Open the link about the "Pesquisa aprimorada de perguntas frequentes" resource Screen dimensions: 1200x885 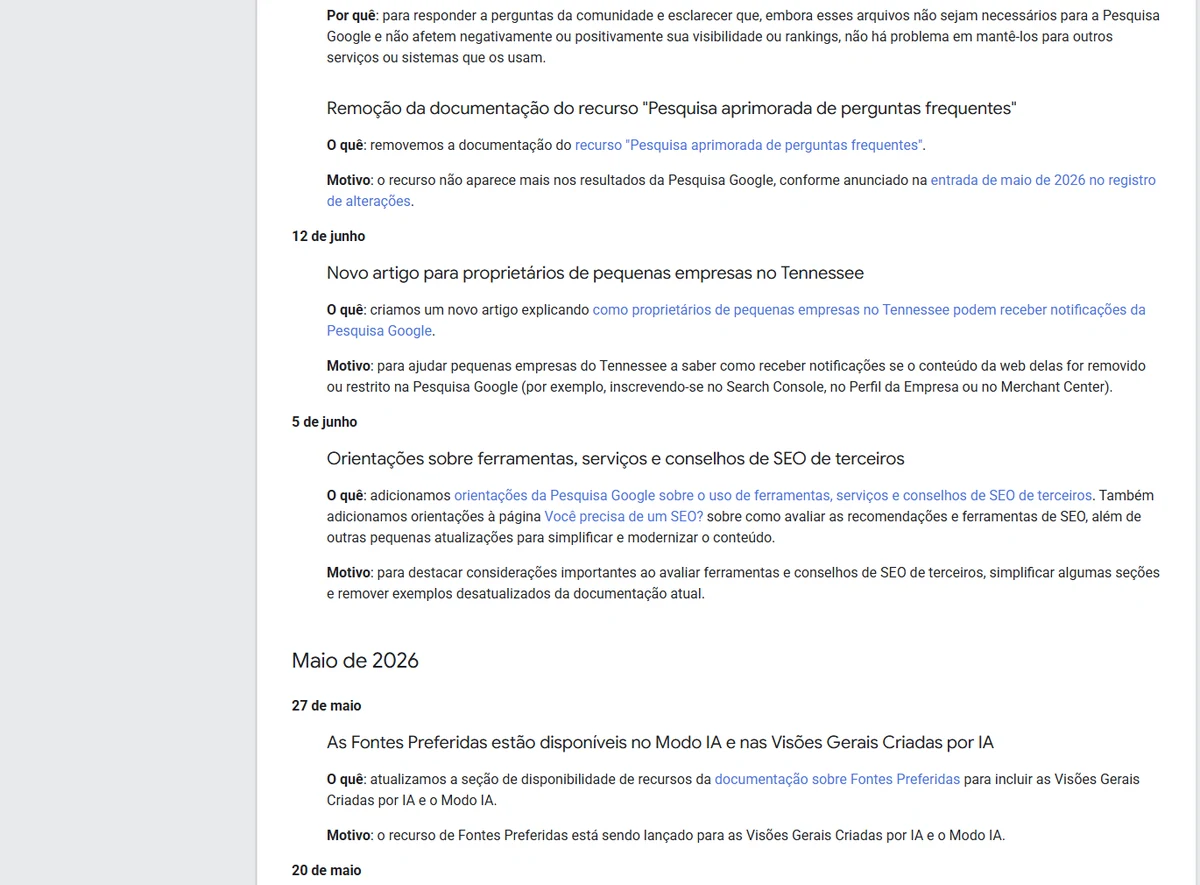click(x=748, y=145)
